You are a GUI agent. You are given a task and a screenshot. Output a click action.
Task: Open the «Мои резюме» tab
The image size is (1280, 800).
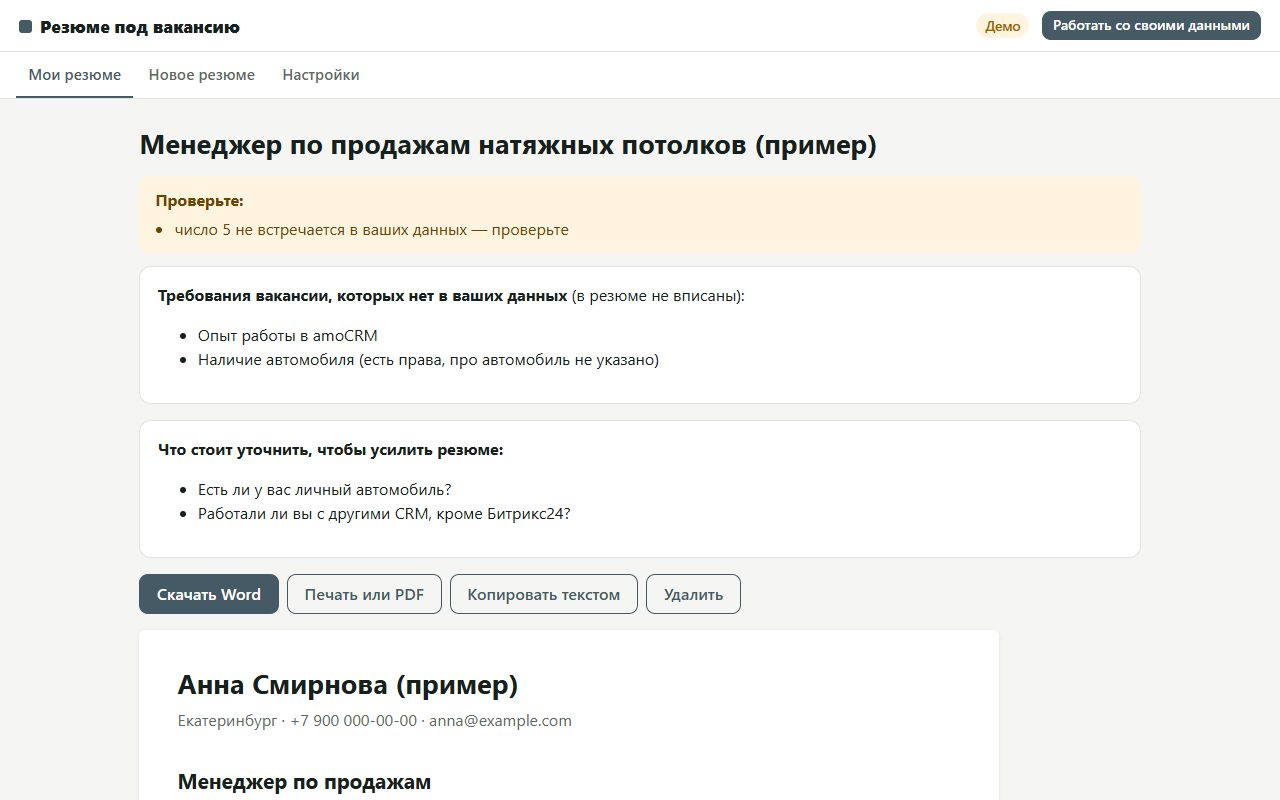point(75,75)
